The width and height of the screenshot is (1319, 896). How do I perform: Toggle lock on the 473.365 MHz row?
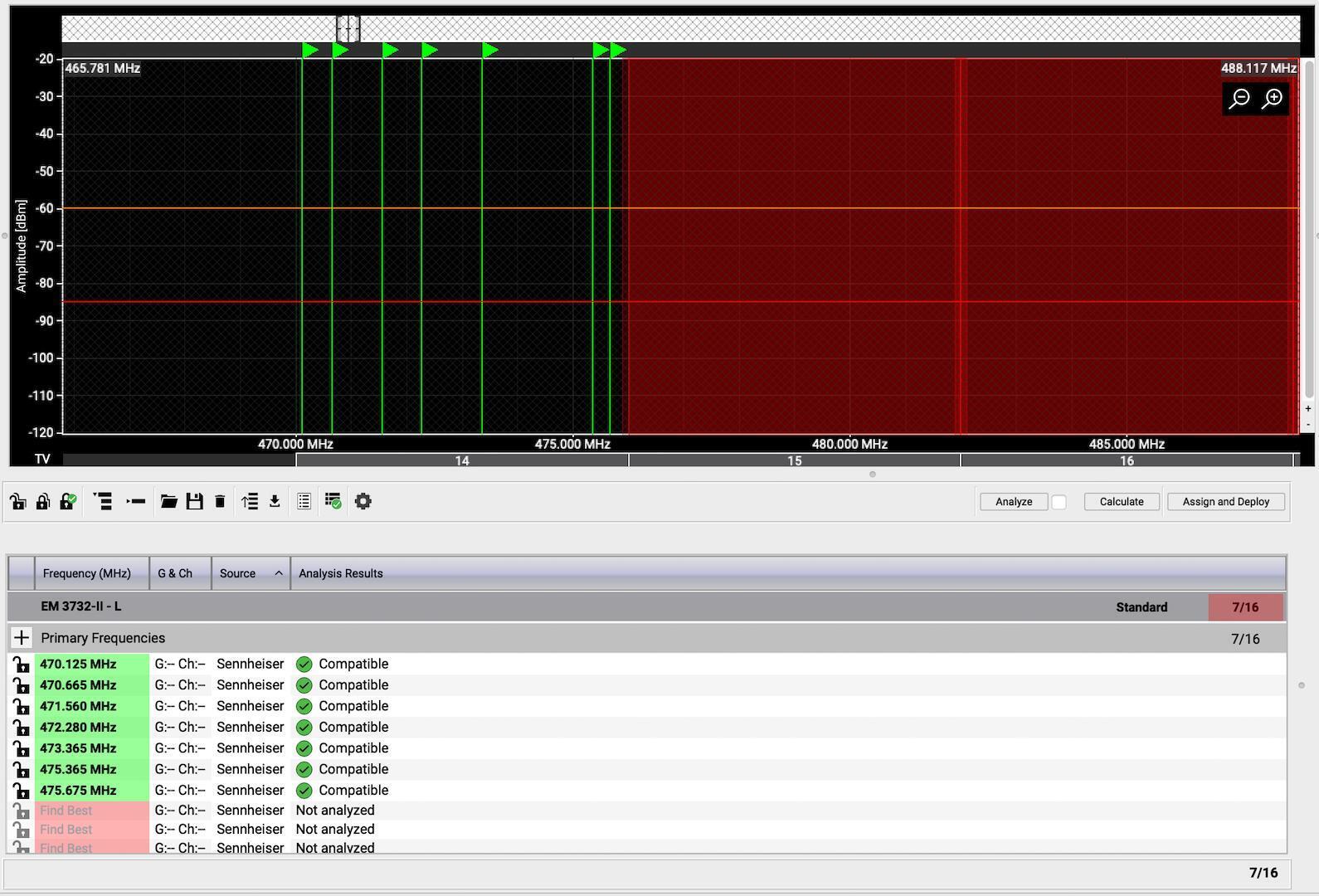21,748
